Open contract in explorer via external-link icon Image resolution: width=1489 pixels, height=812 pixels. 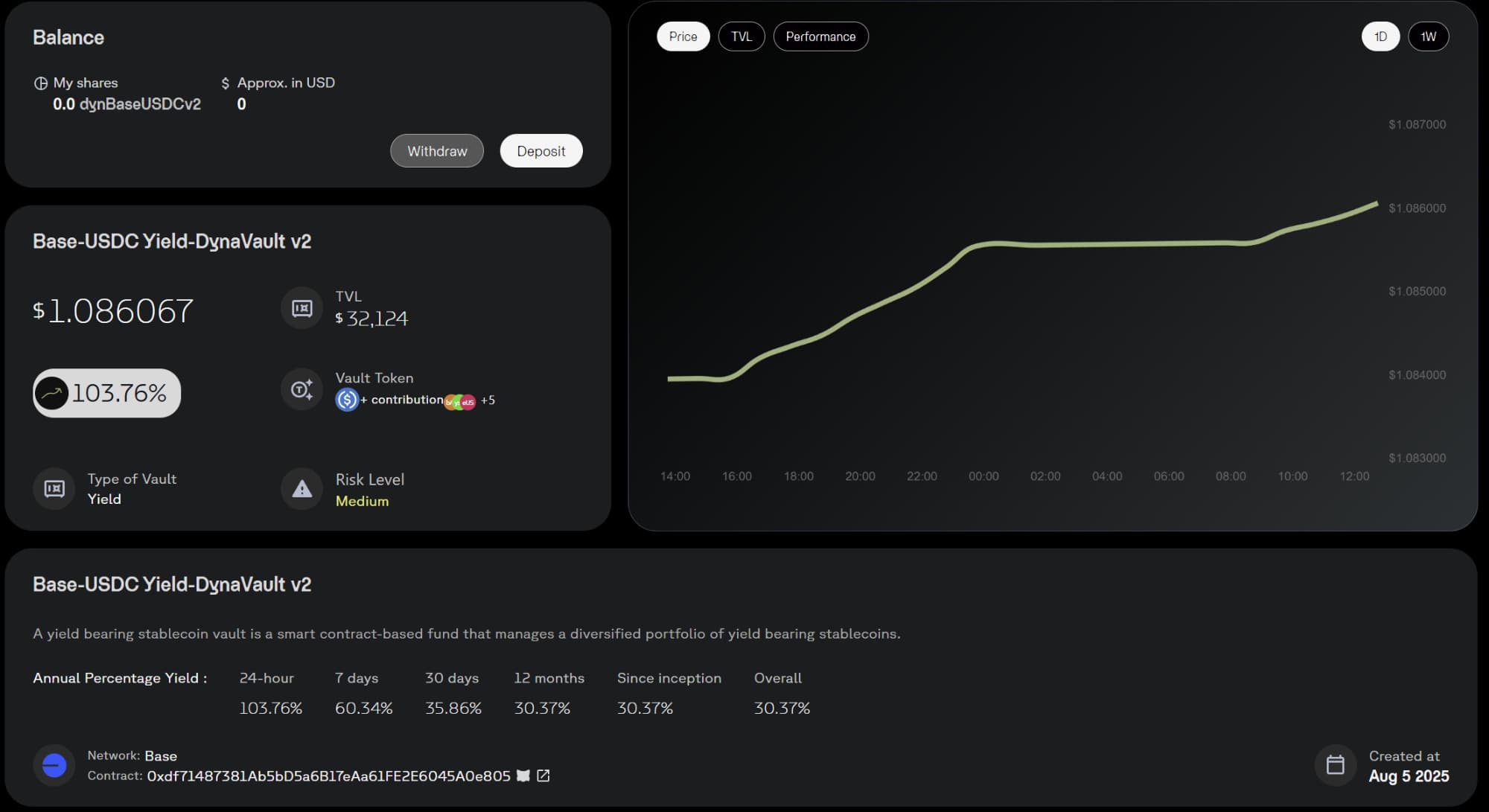tap(543, 776)
